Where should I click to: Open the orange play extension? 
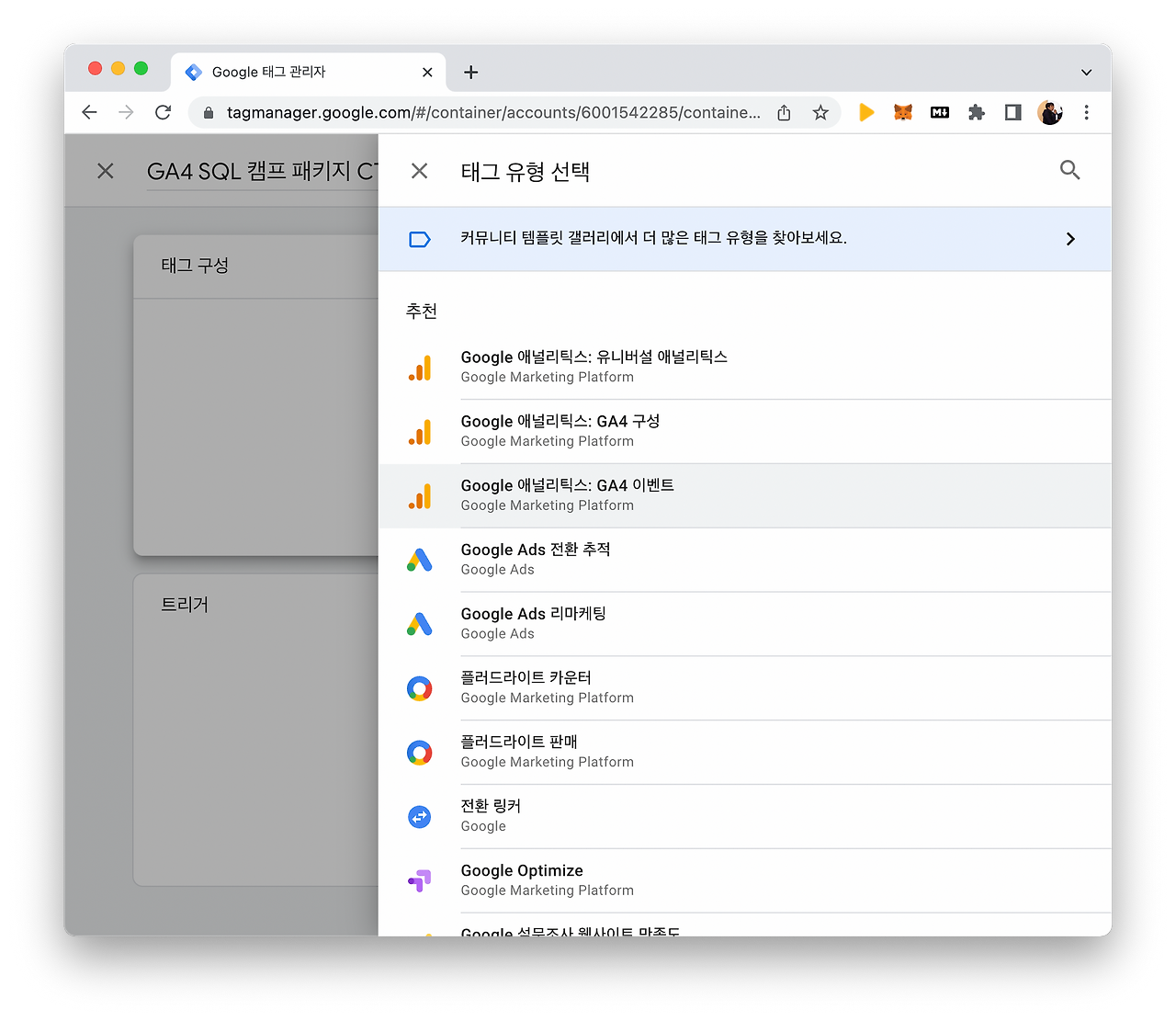click(x=865, y=112)
